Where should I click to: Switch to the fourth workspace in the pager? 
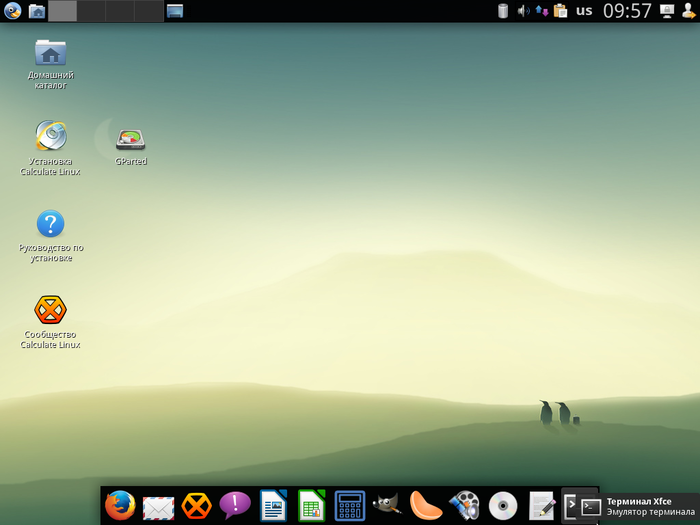(x=148, y=11)
